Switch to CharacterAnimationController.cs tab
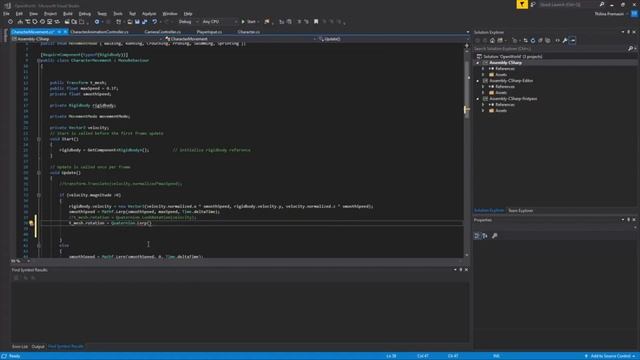 click(x=99, y=32)
